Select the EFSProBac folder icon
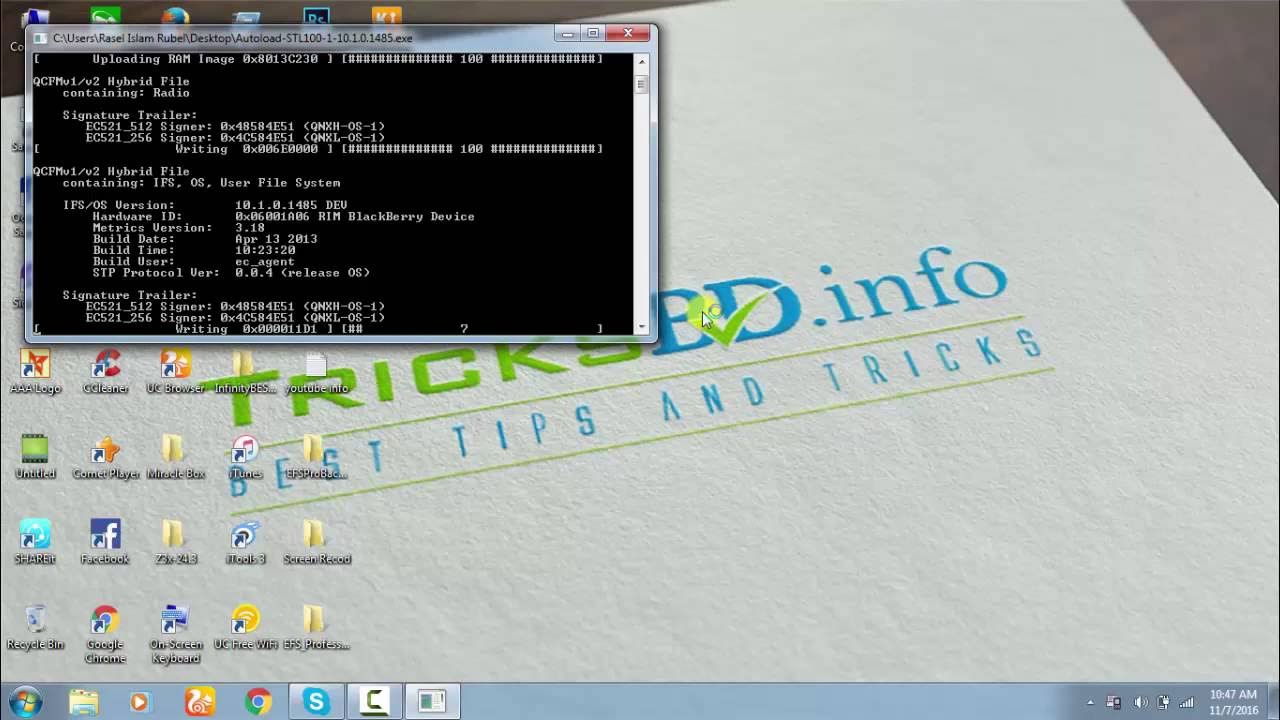 click(x=316, y=456)
